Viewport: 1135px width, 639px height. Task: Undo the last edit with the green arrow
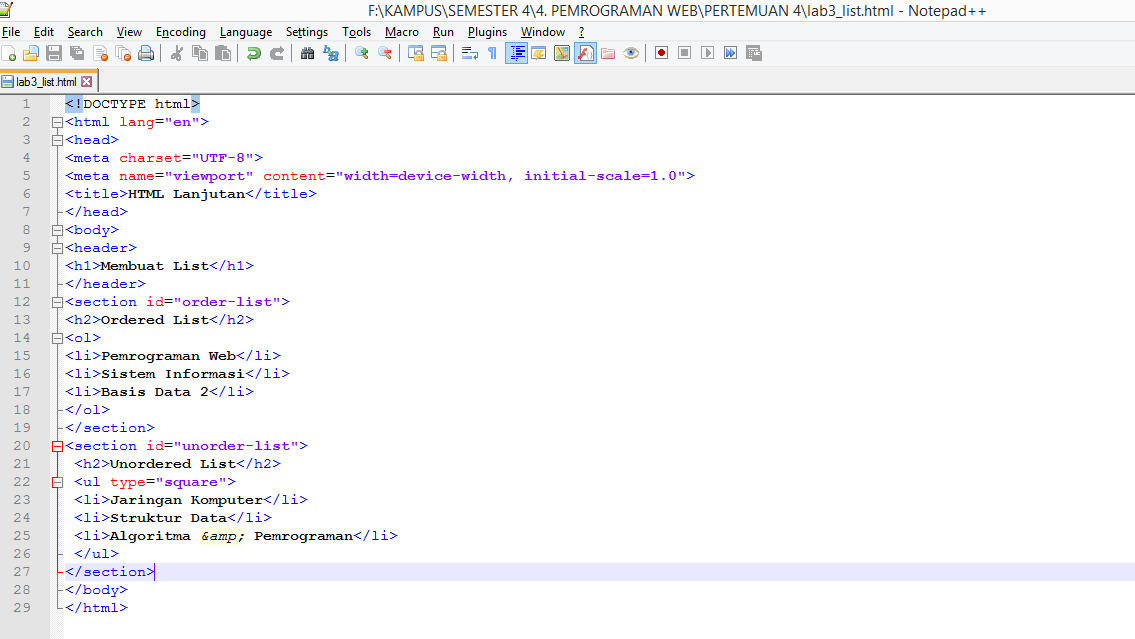pyautogui.click(x=252, y=53)
